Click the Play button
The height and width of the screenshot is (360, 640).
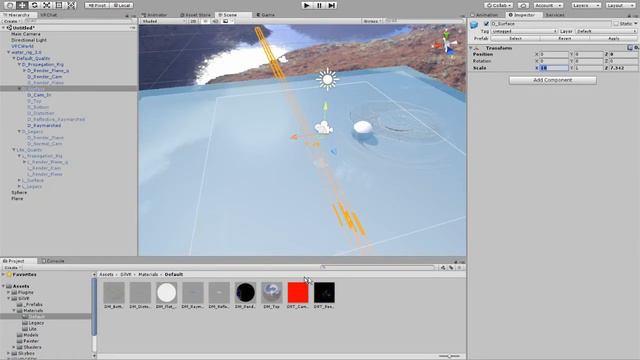307,5
